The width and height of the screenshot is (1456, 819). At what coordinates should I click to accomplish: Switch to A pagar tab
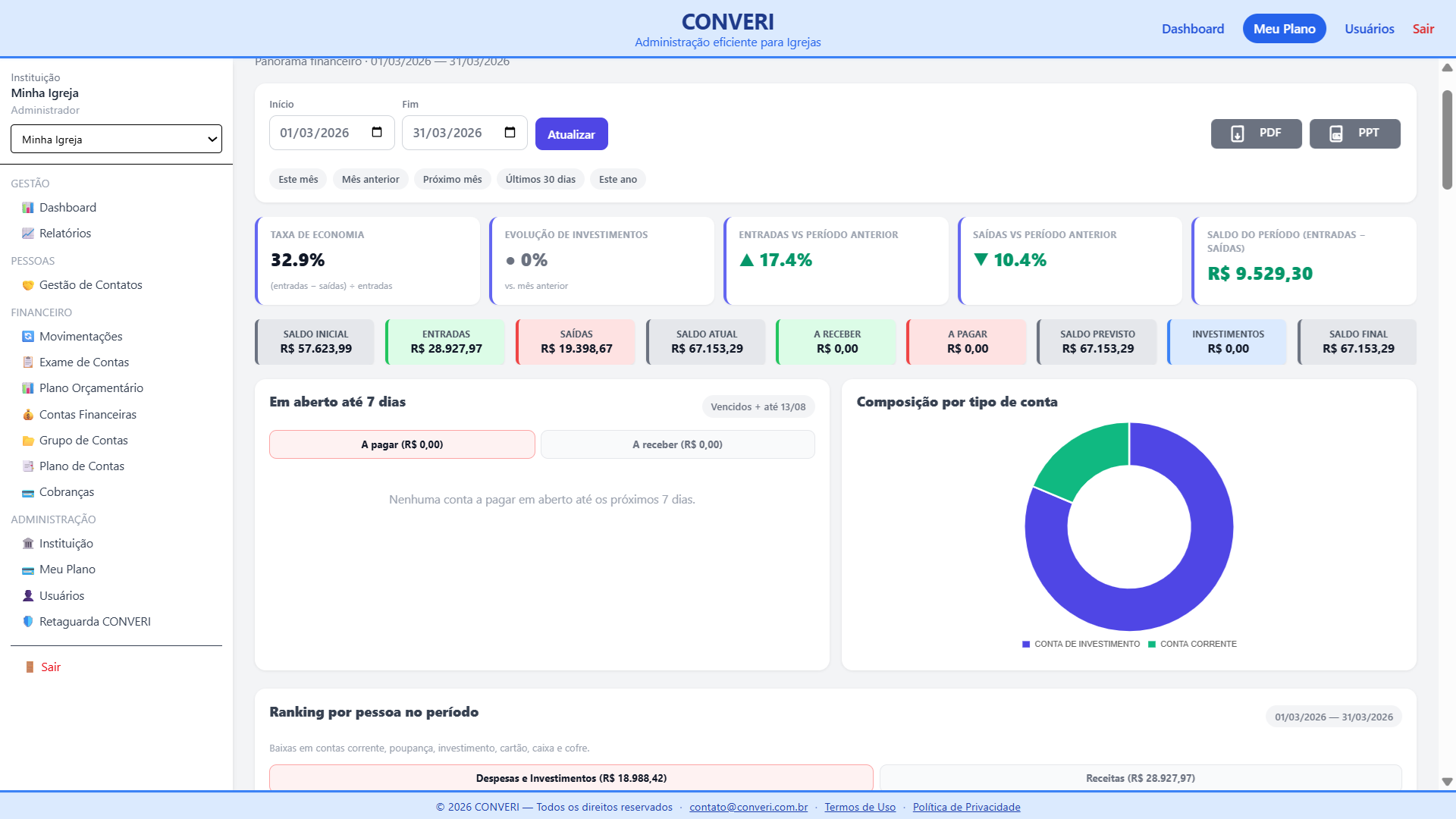click(402, 444)
